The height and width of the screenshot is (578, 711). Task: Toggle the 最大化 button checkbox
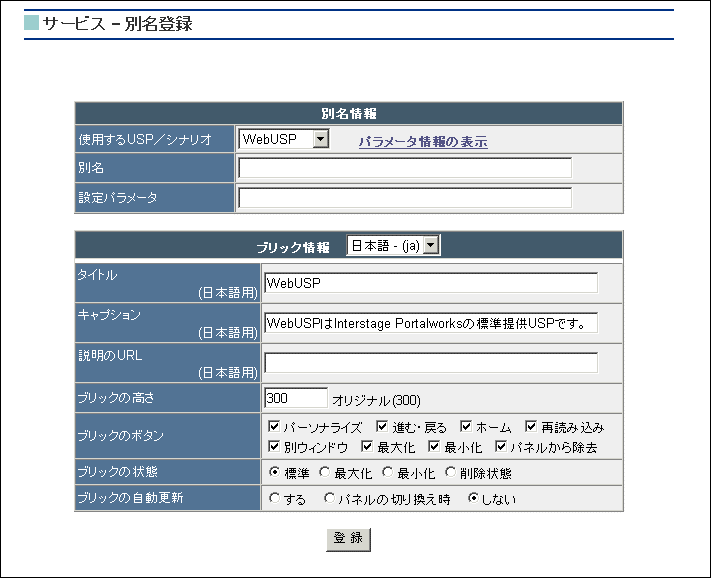(367, 447)
